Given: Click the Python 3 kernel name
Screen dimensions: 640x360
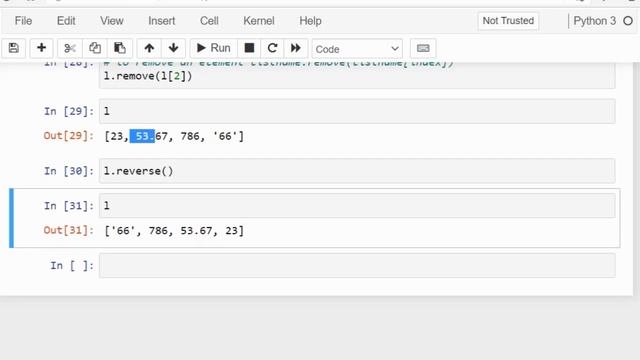Looking at the screenshot, I should tap(594, 21).
